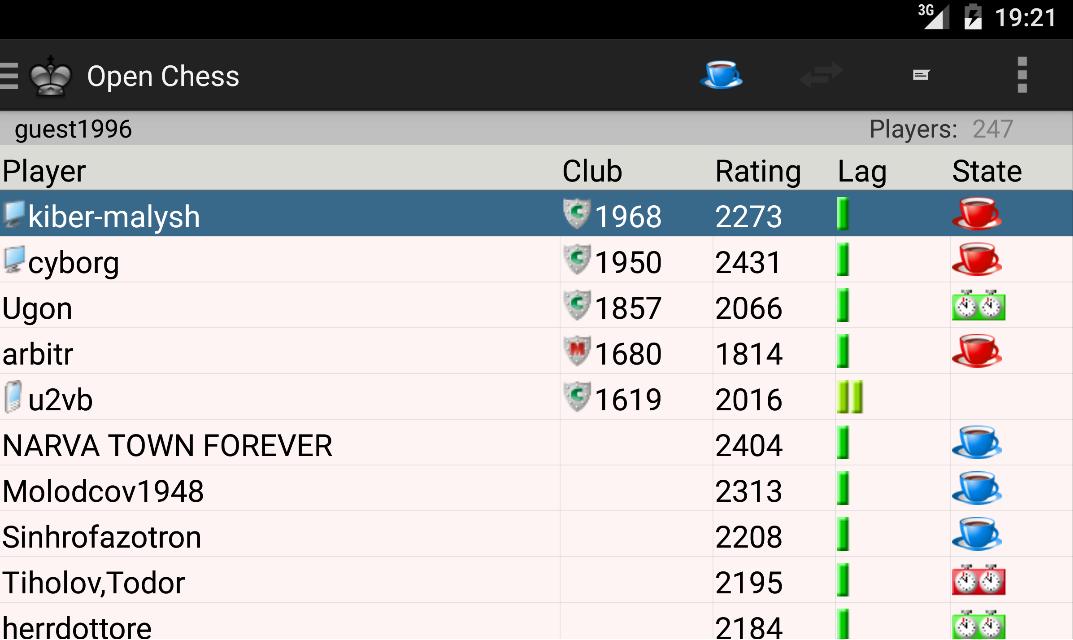Tap Tiholov,Todor's red chess clock icon
Screen dimensions: 1073x640
(x=978, y=580)
